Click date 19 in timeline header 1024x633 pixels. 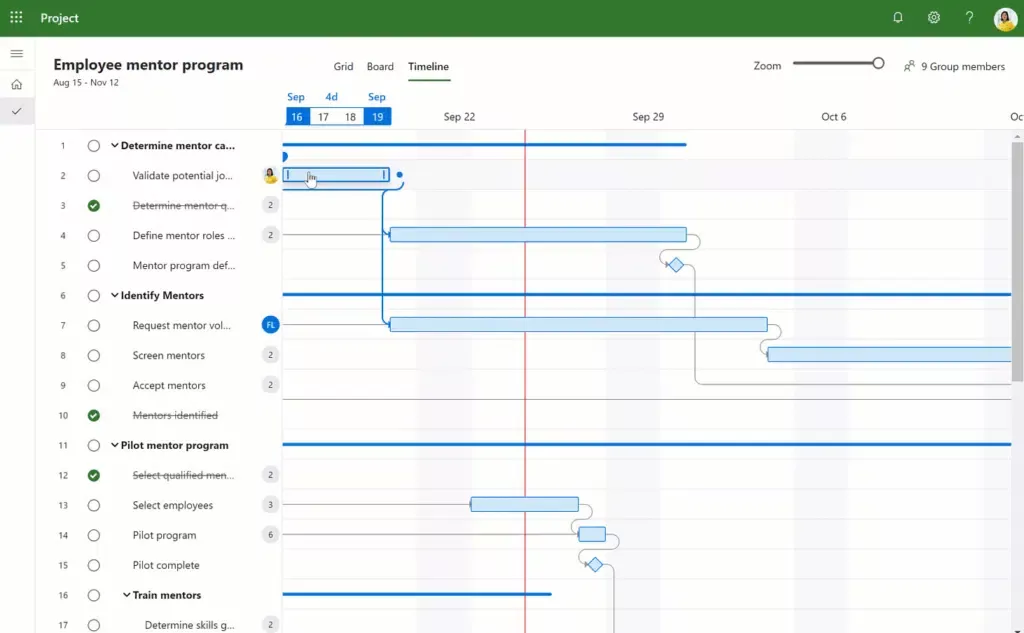click(x=377, y=117)
